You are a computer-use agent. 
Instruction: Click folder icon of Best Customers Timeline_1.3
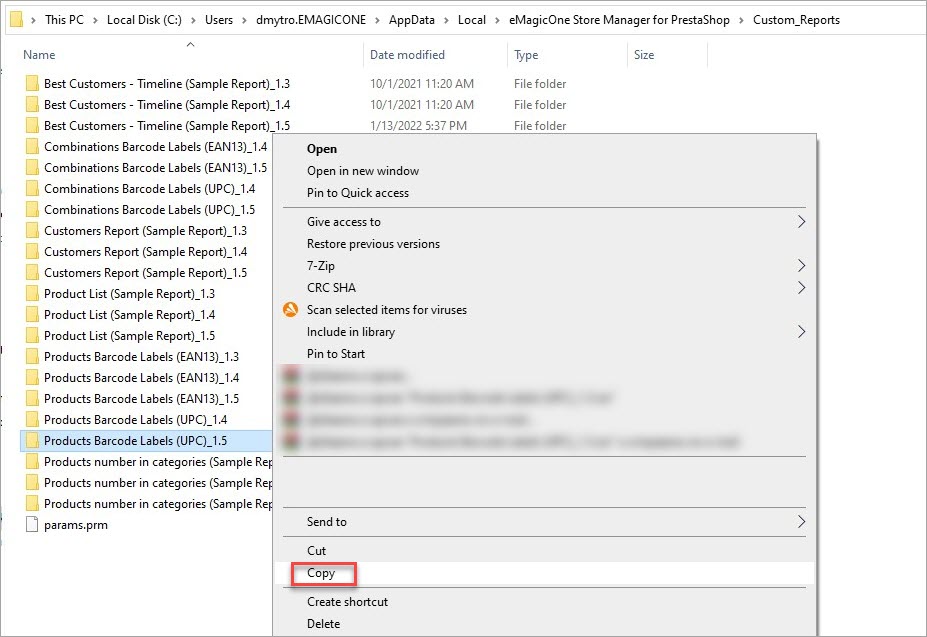[32, 83]
